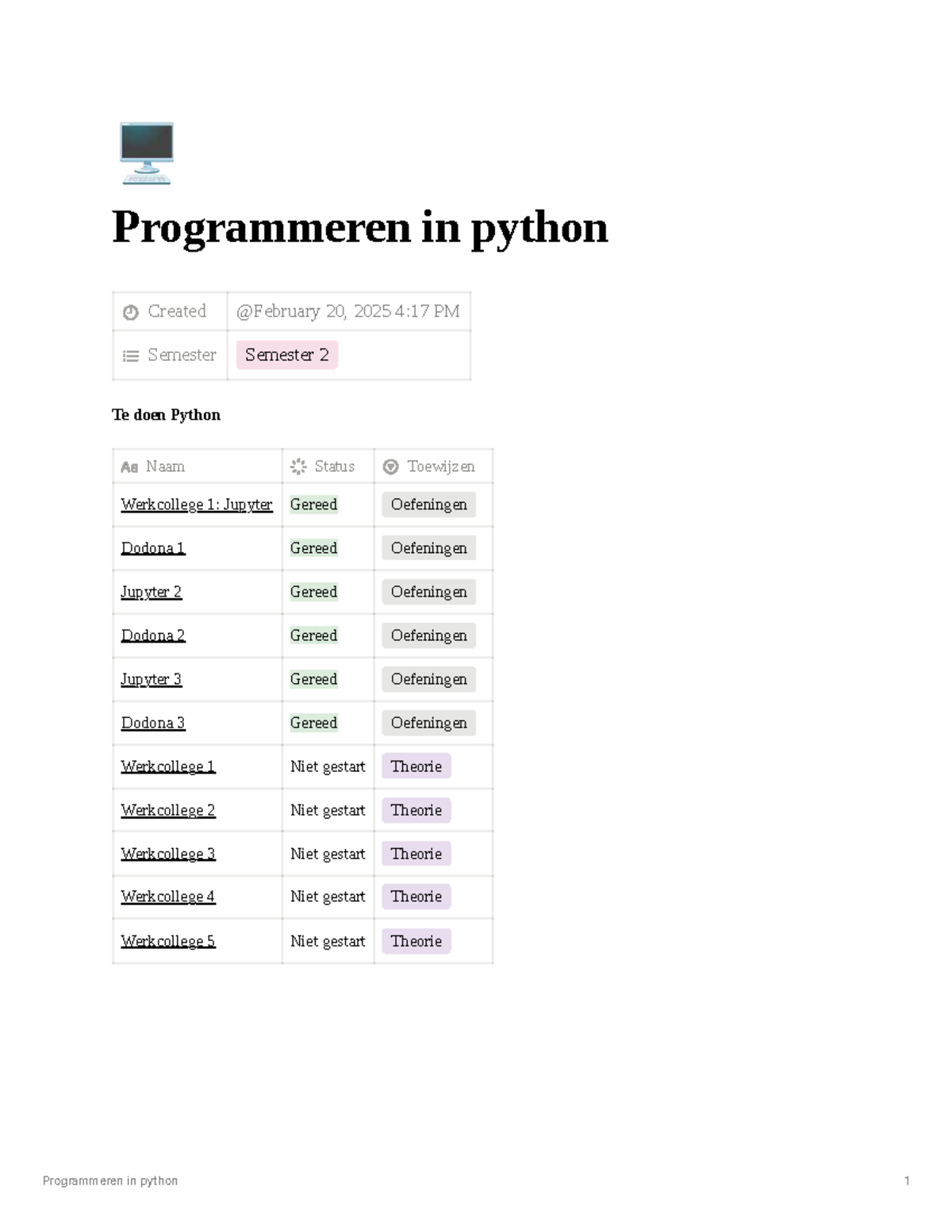Click the Gereed status of Dodona 1
The width and height of the screenshot is (952, 1232).
[x=314, y=548]
